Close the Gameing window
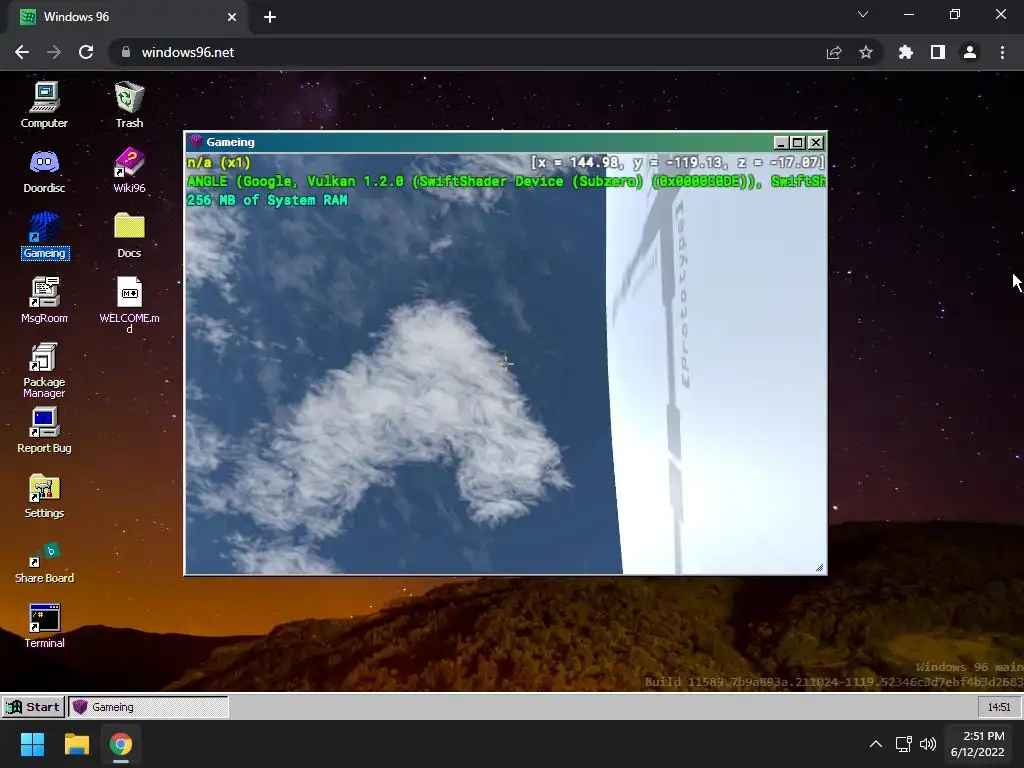 pyautogui.click(x=816, y=142)
